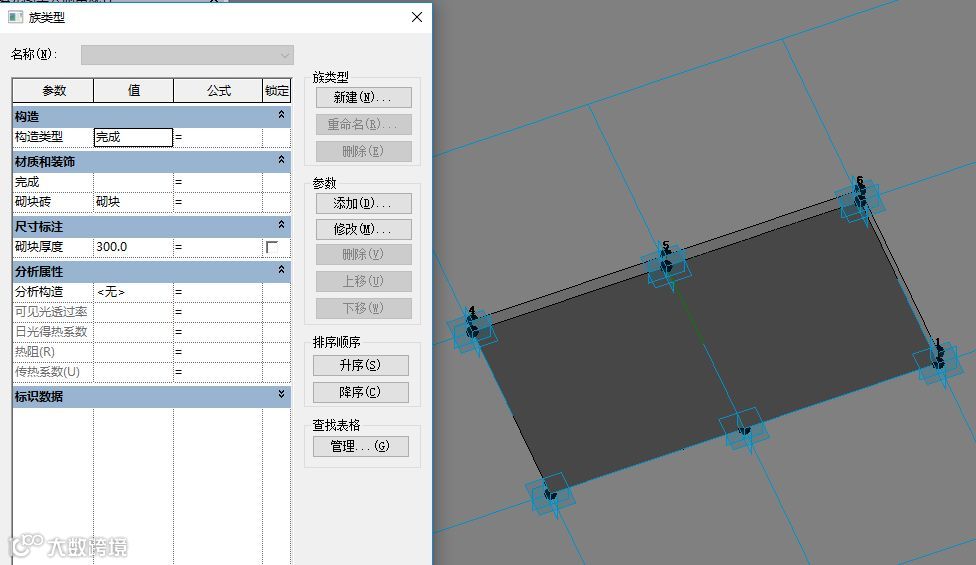Select the 传热系数(U) parameter row

pyautogui.click(x=53, y=371)
